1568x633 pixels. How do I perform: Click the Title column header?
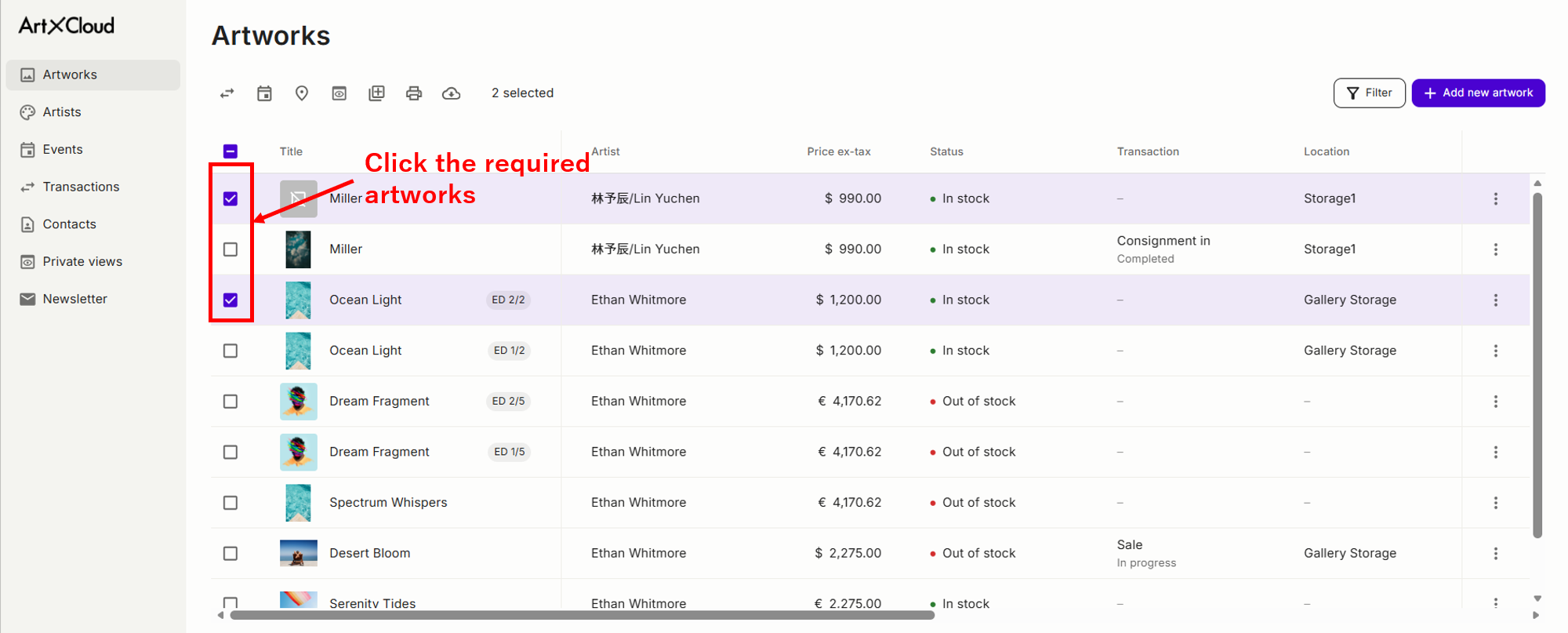(x=291, y=151)
